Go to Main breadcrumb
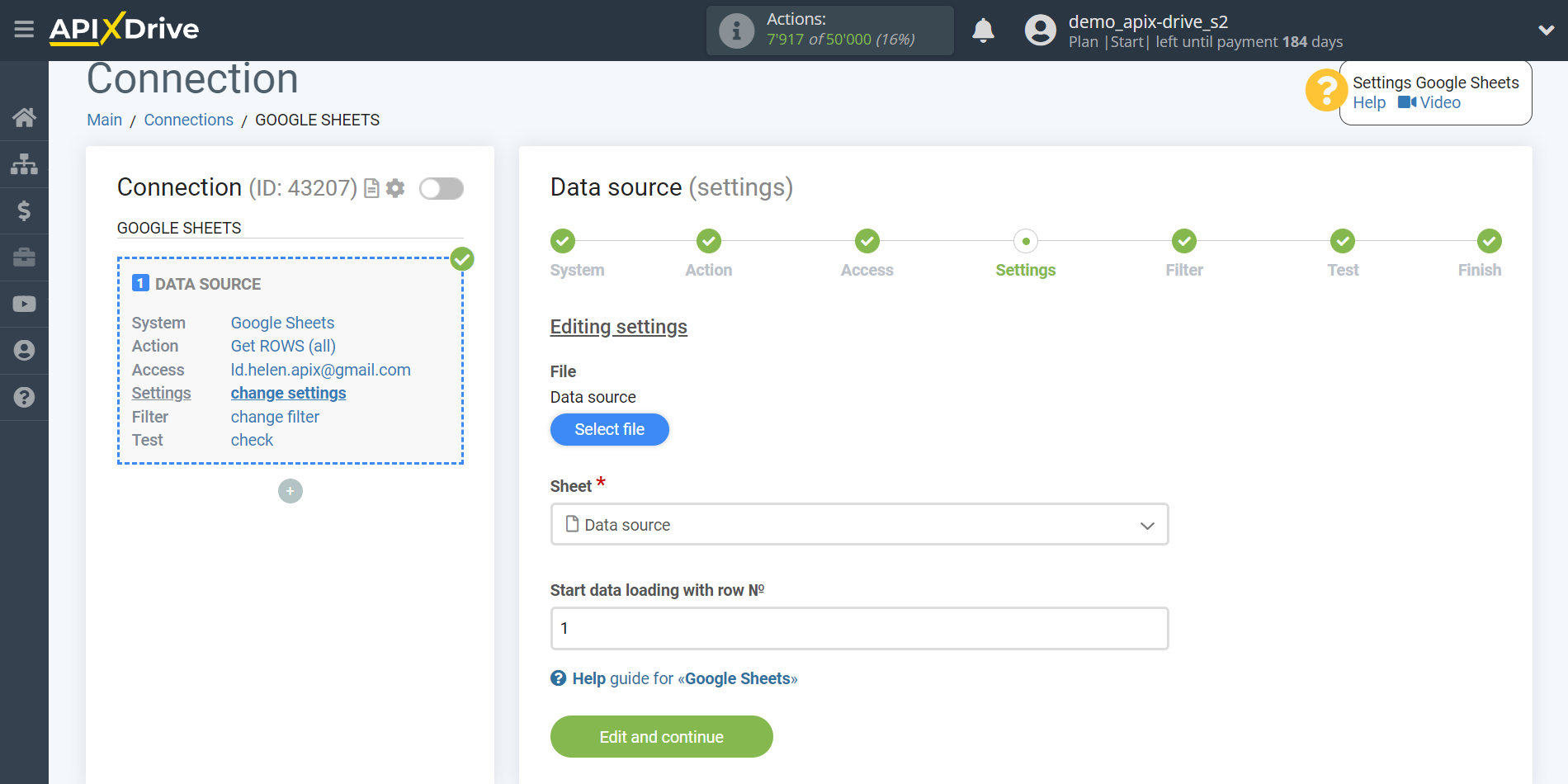The height and width of the screenshot is (784, 1568). pos(105,120)
